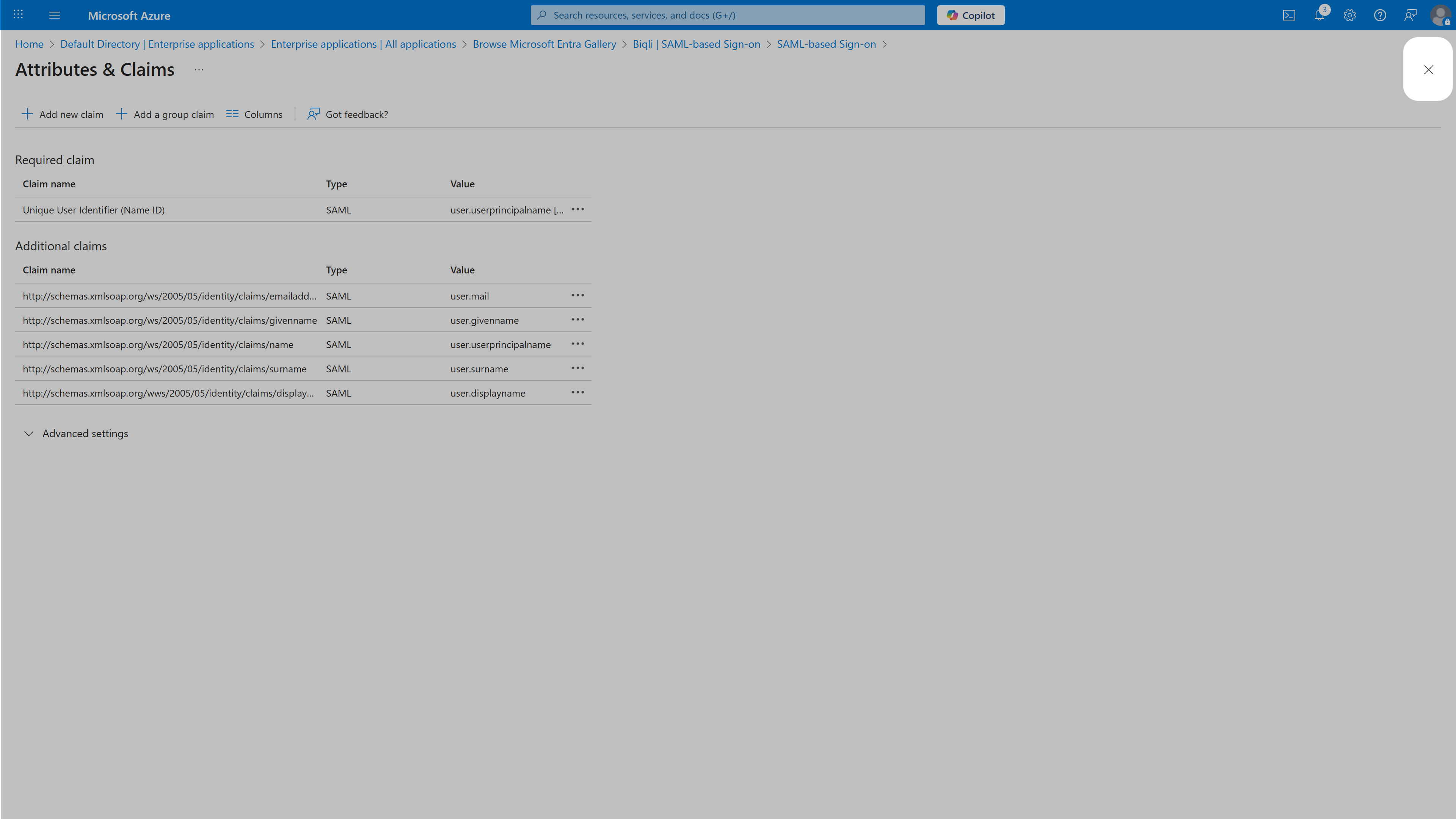This screenshot has height=819, width=1456.
Task: Open Enterprise applications | All applications breadcrumb
Action: 364,44
